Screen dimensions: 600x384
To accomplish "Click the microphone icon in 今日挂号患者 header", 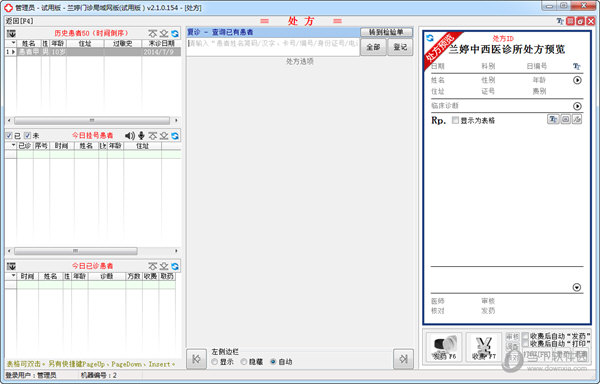I will pos(141,135).
